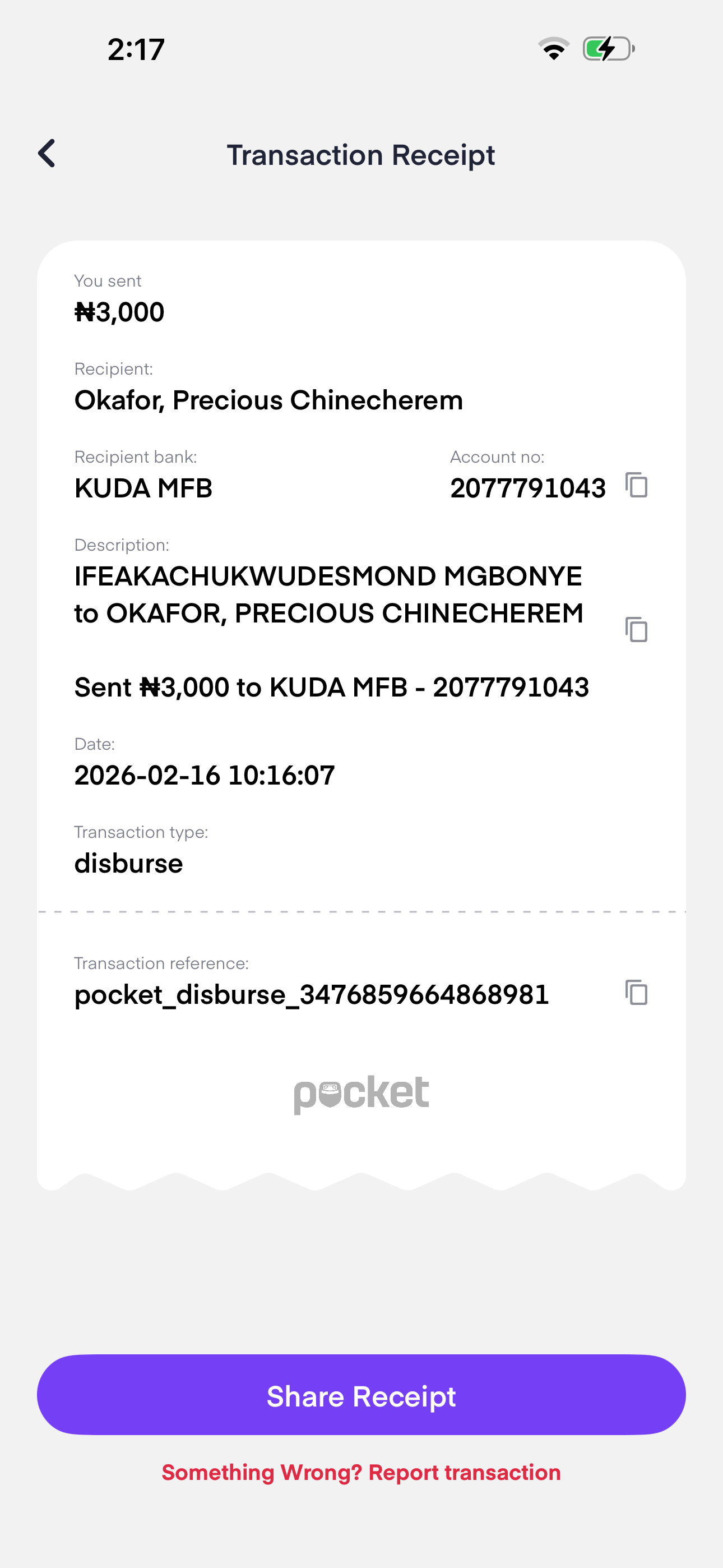Tap the 'Sent ₦3,000 to KUDA MFB' line
723x1568 pixels.
332,687
